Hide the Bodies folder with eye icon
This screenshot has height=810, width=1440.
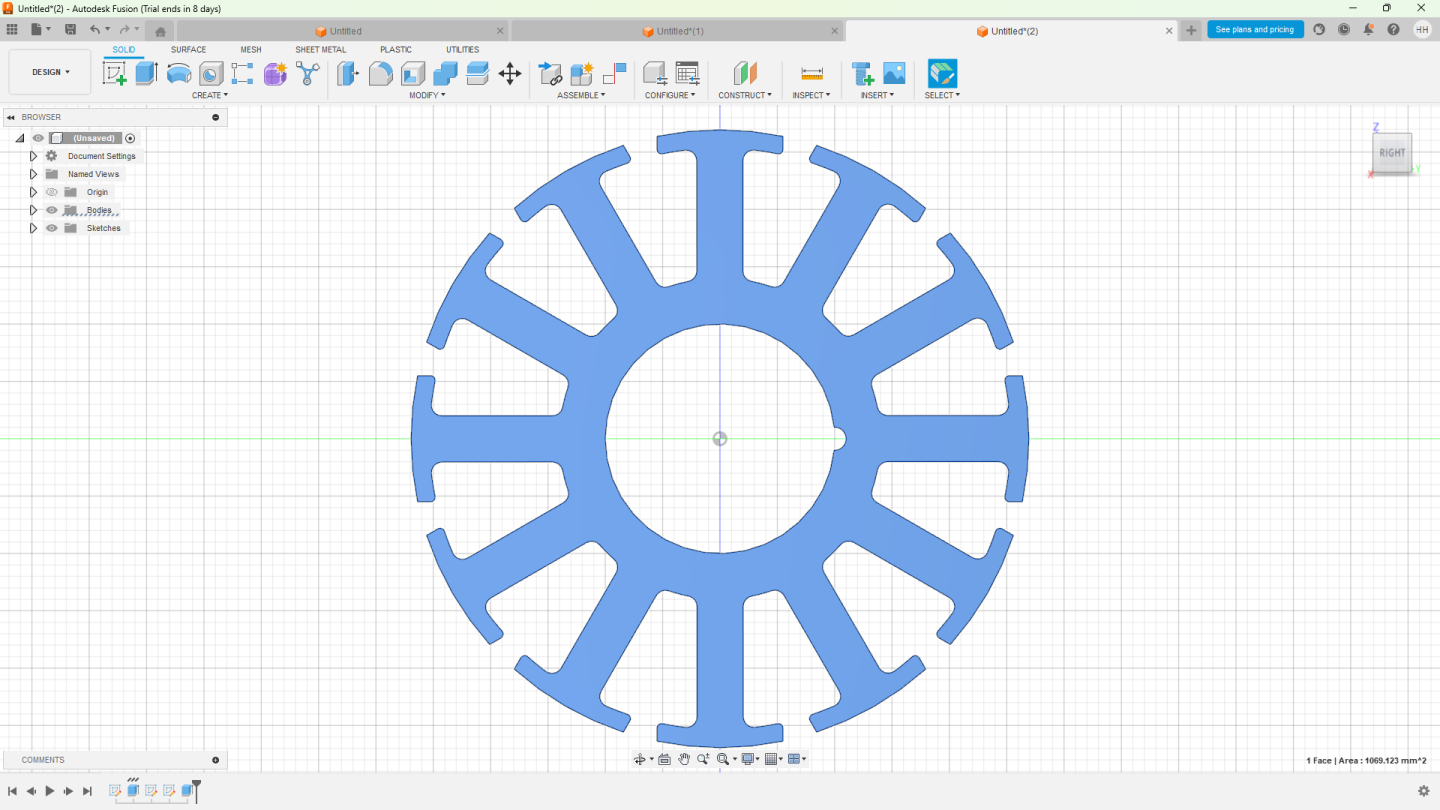pos(52,210)
